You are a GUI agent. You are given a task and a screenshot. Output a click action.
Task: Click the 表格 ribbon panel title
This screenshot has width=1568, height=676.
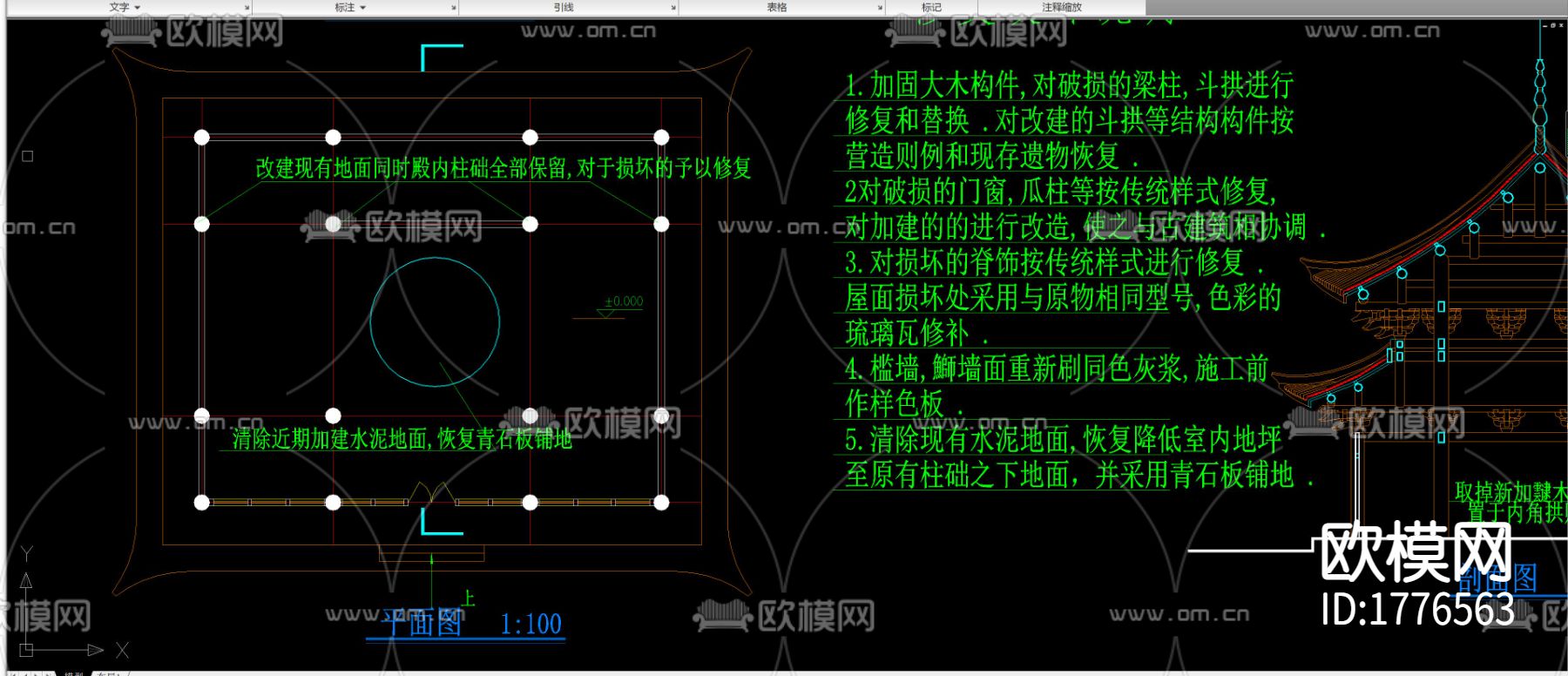coord(777,7)
